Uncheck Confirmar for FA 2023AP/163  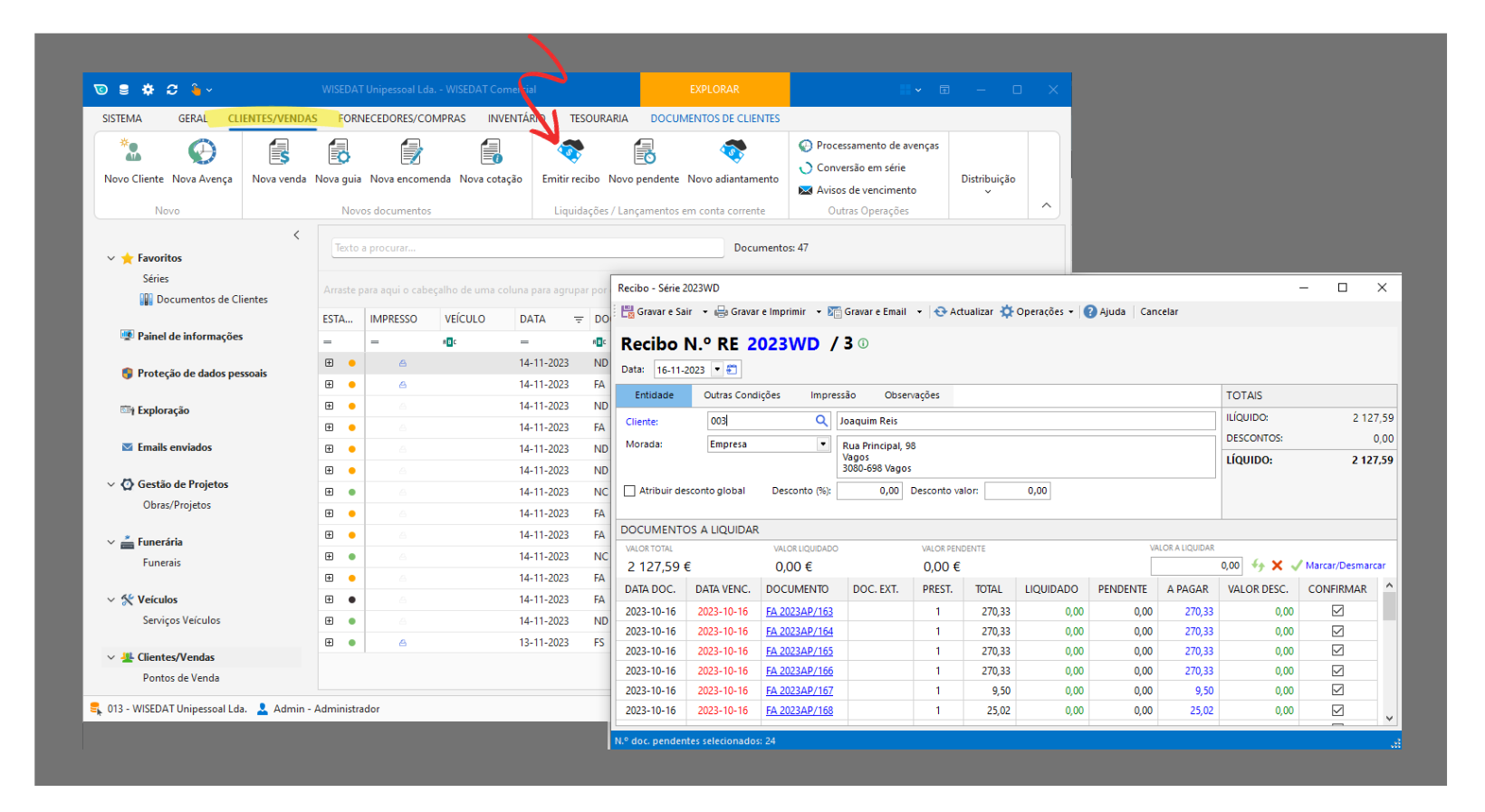pyautogui.click(x=1337, y=611)
